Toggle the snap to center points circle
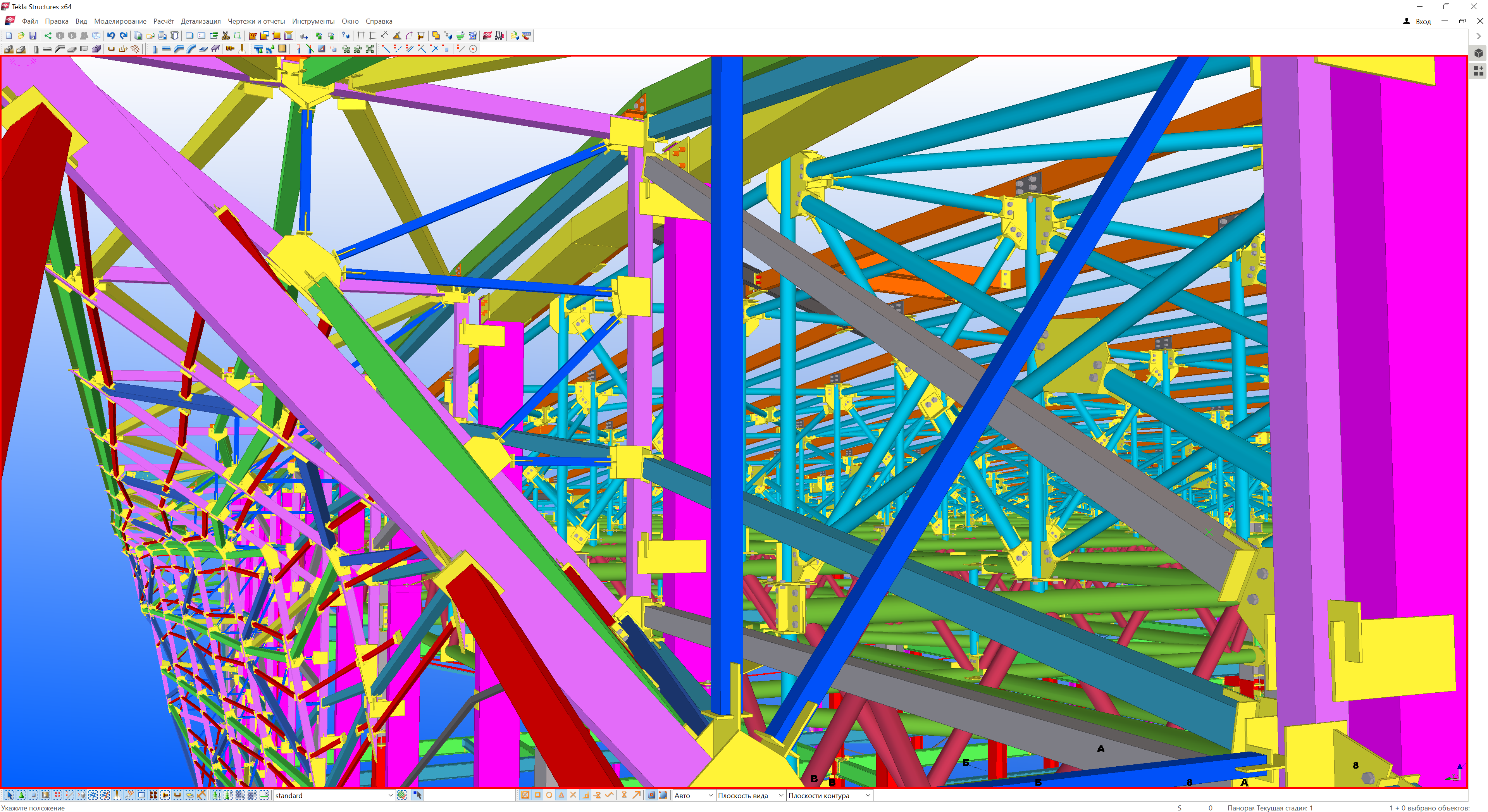Viewport: 1488px width, 812px height. point(549,795)
